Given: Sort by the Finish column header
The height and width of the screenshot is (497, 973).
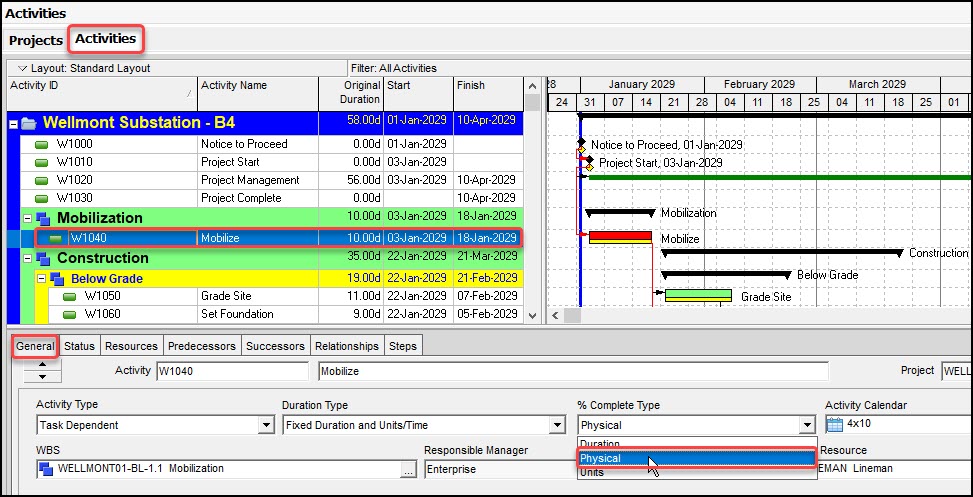Looking at the screenshot, I should point(488,94).
